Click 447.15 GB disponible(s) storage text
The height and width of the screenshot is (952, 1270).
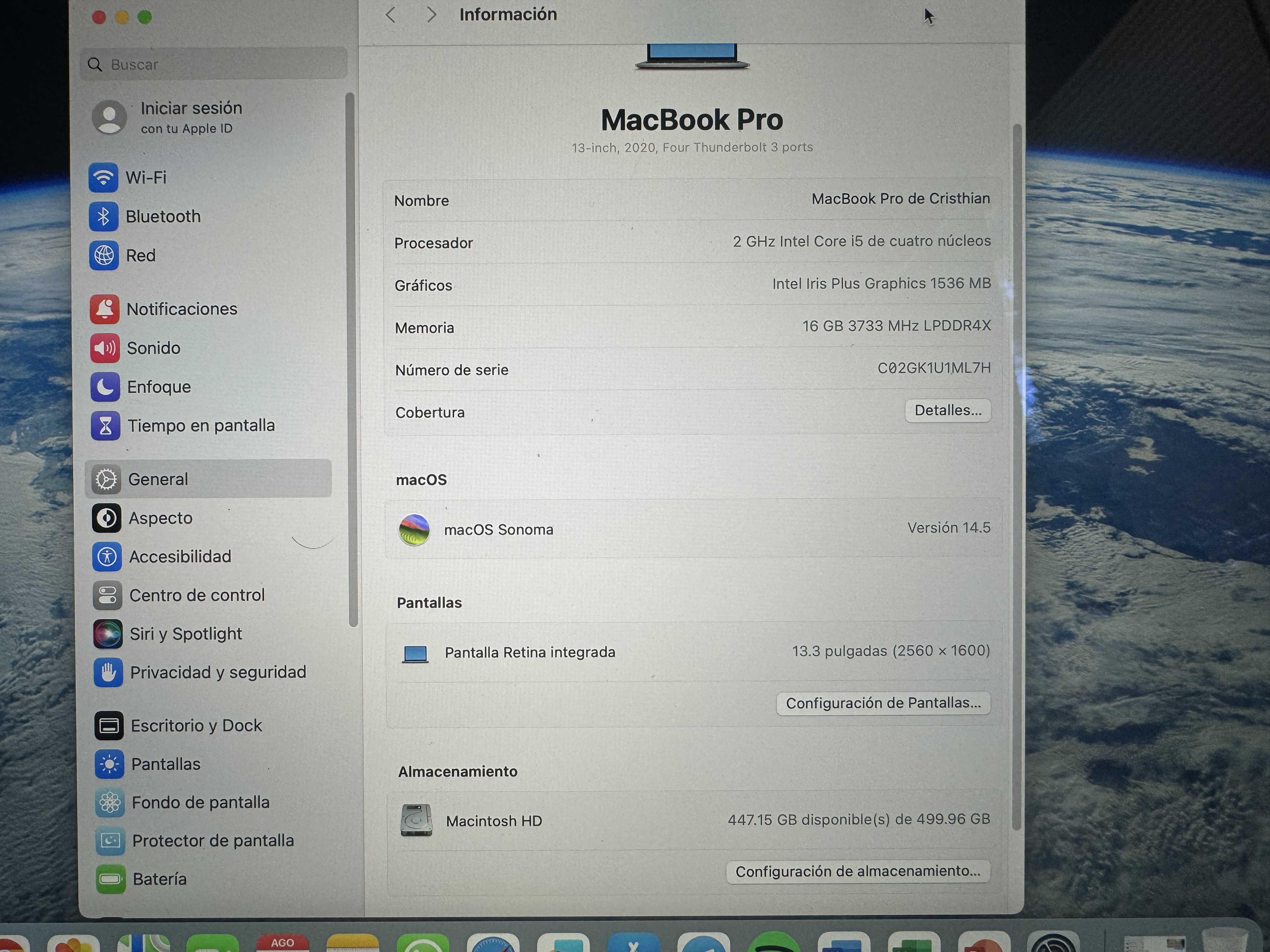coord(859,819)
